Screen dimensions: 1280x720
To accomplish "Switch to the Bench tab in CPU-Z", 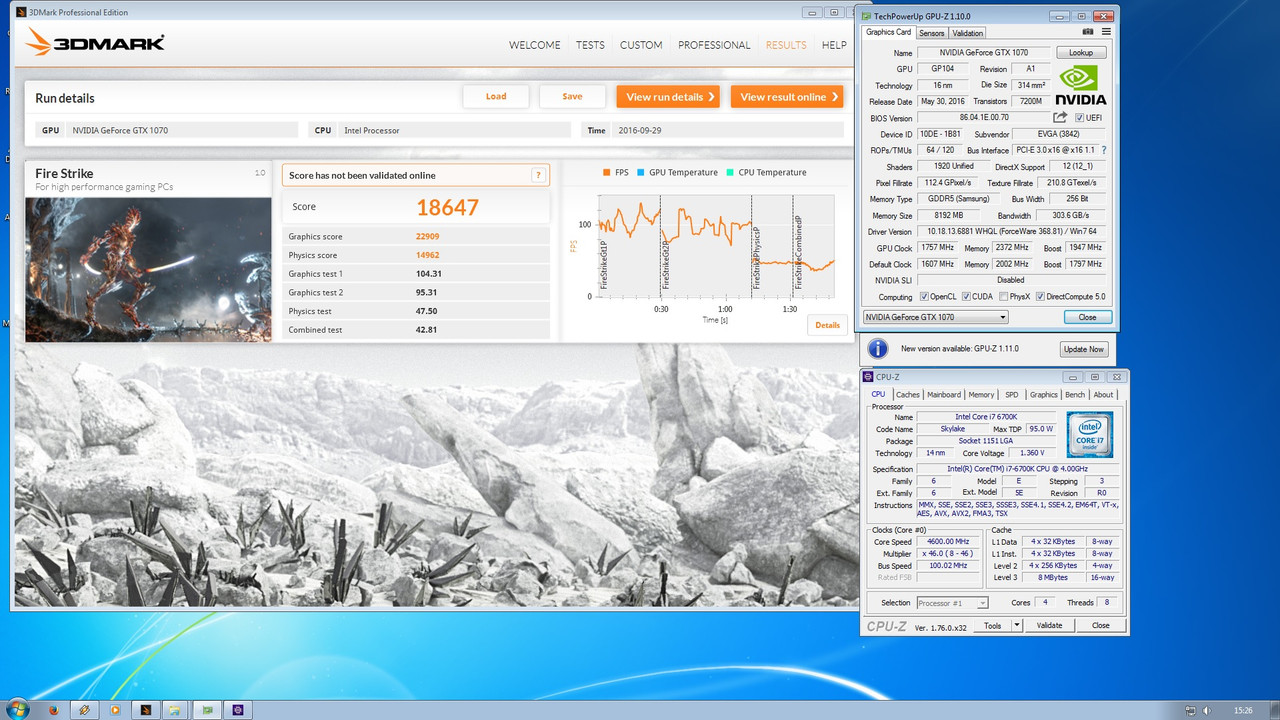I will [x=1075, y=395].
